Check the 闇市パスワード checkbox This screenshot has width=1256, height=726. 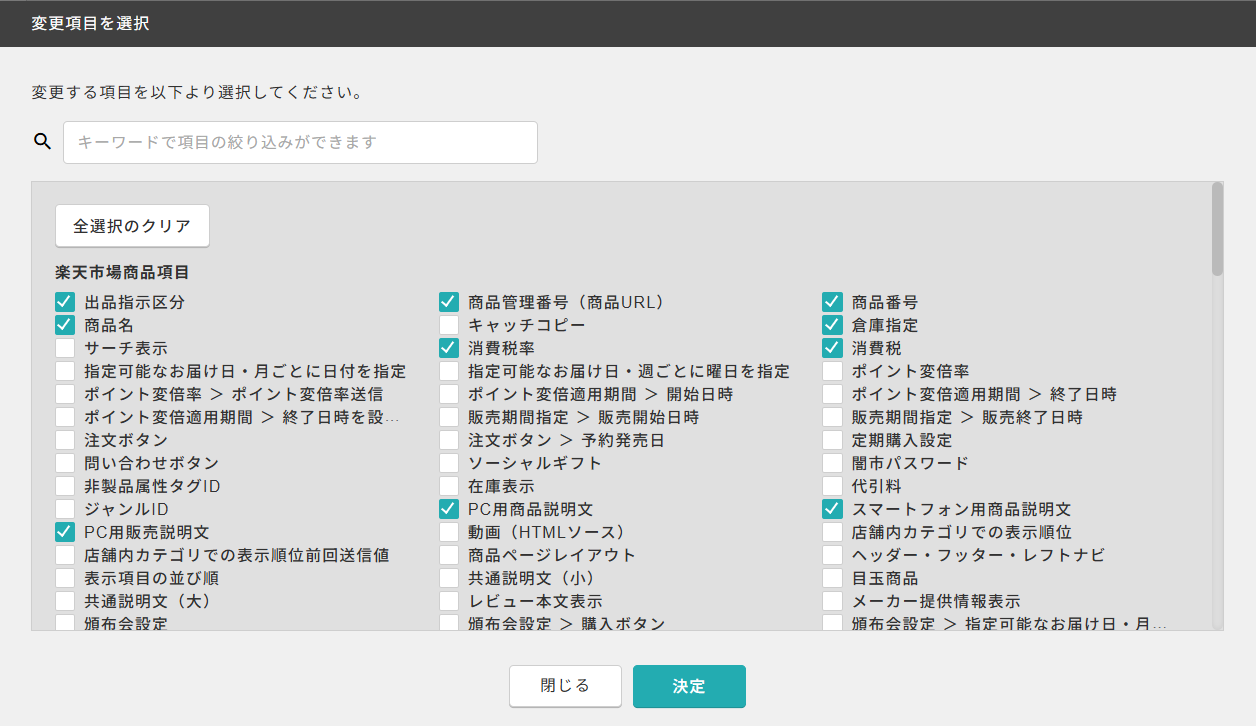coord(833,463)
